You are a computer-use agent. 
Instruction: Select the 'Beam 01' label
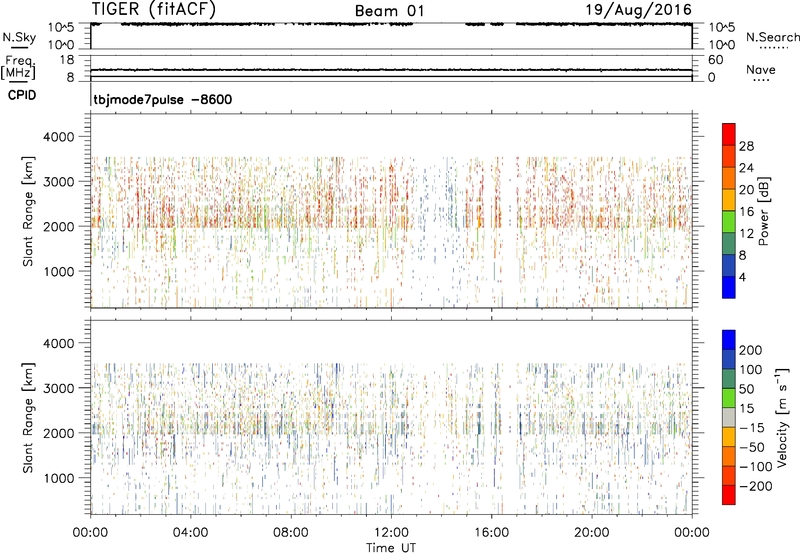tap(389, 11)
